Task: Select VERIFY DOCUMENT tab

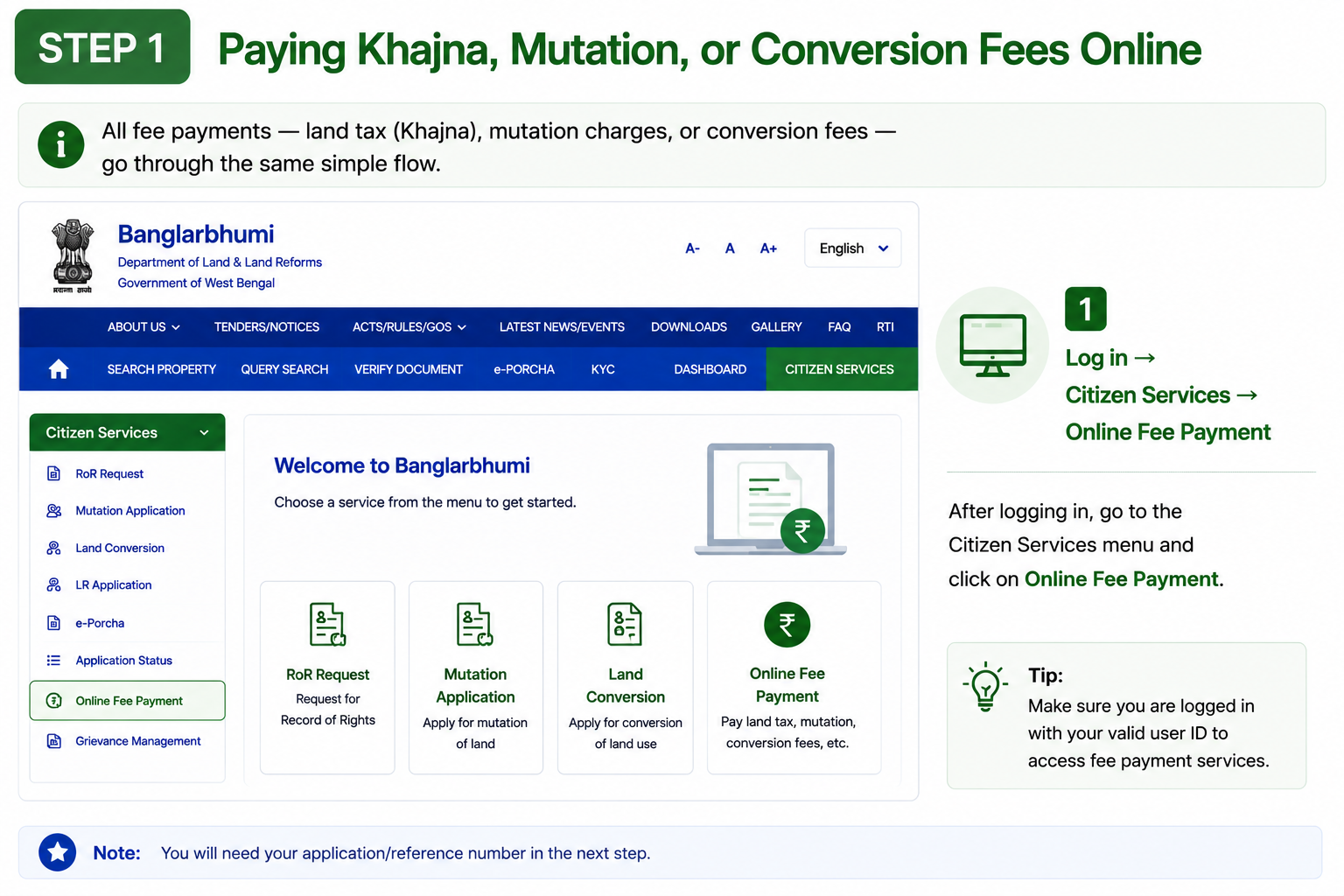Action: tap(409, 369)
